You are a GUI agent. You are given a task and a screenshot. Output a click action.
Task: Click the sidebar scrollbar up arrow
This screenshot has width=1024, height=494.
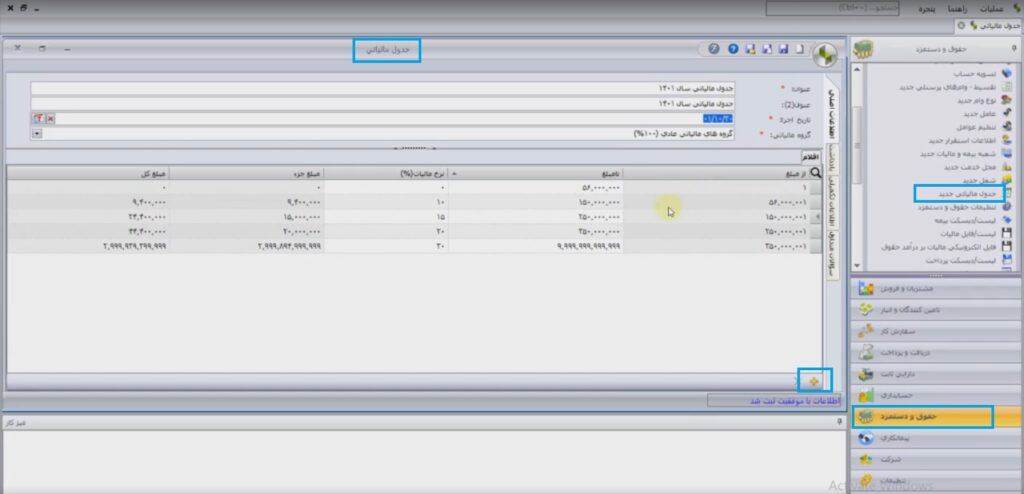click(858, 69)
